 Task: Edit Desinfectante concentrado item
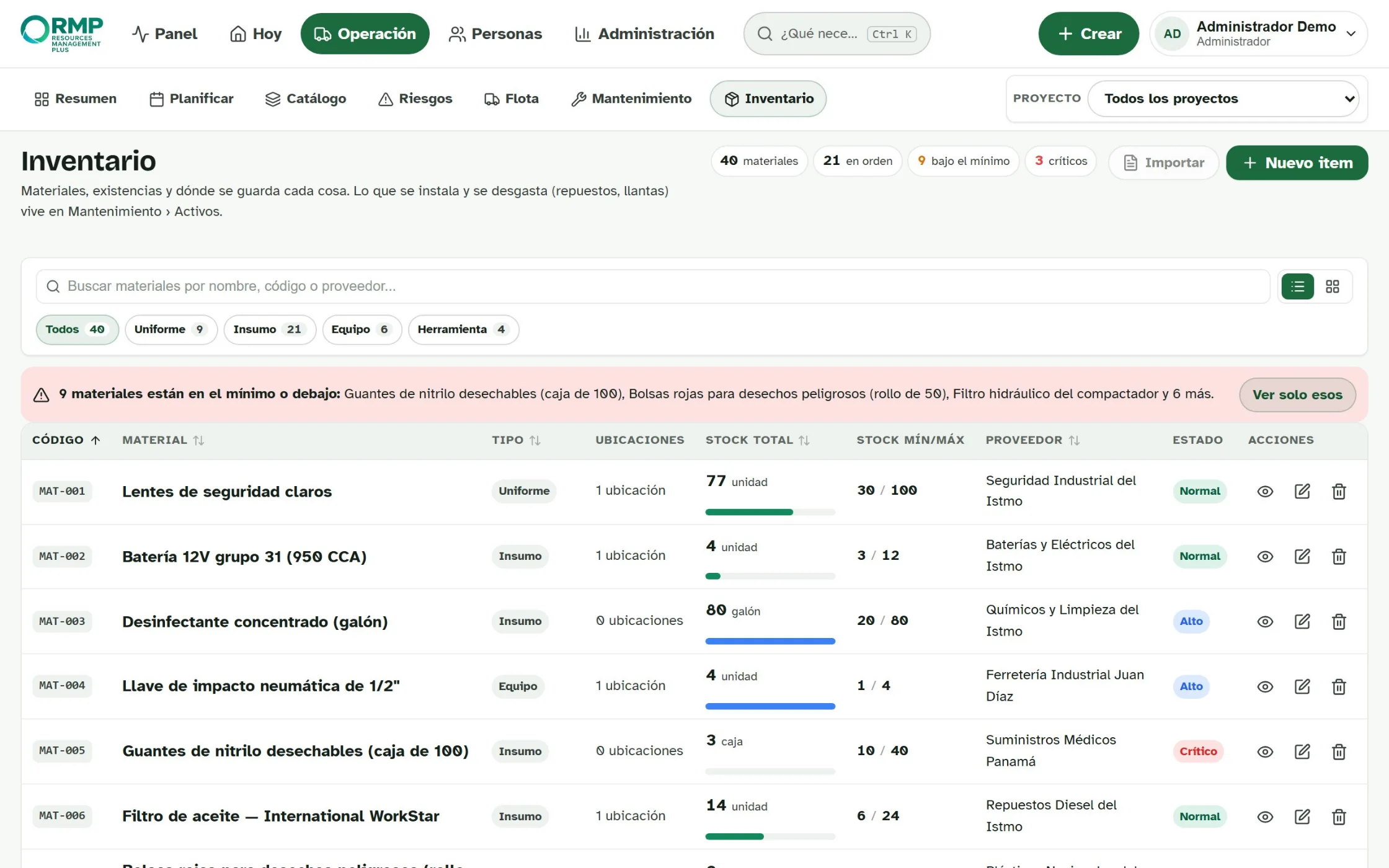click(1302, 621)
